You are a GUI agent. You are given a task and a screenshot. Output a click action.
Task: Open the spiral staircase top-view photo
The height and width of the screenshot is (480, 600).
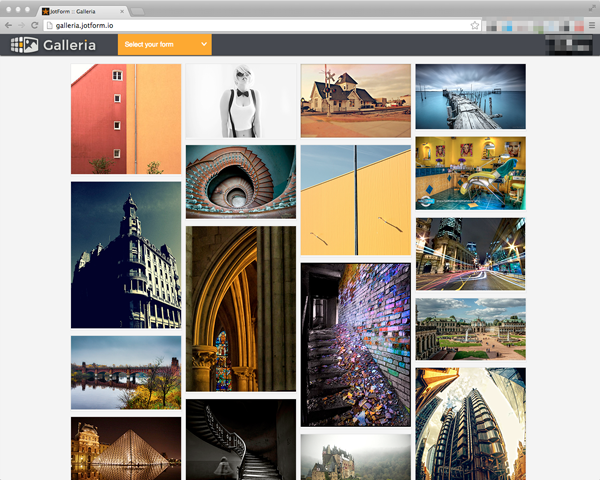(241, 182)
